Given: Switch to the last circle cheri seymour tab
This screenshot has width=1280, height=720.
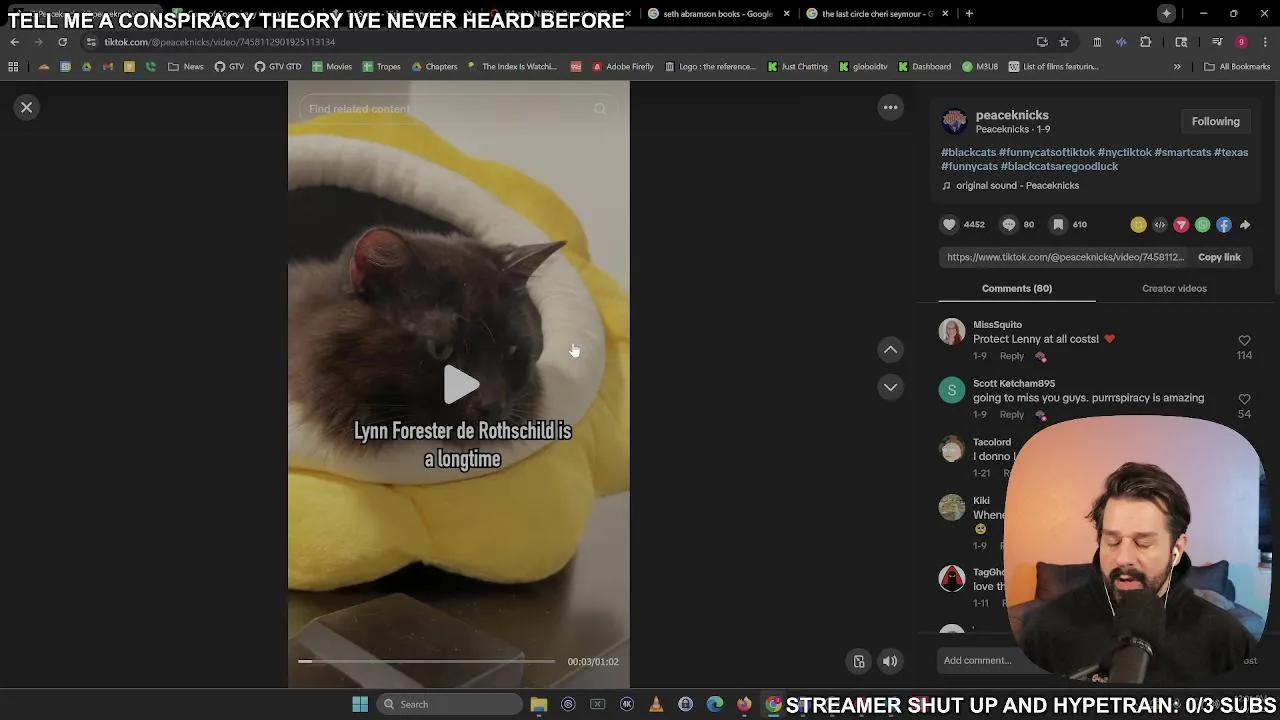Looking at the screenshot, I should point(877,14).
